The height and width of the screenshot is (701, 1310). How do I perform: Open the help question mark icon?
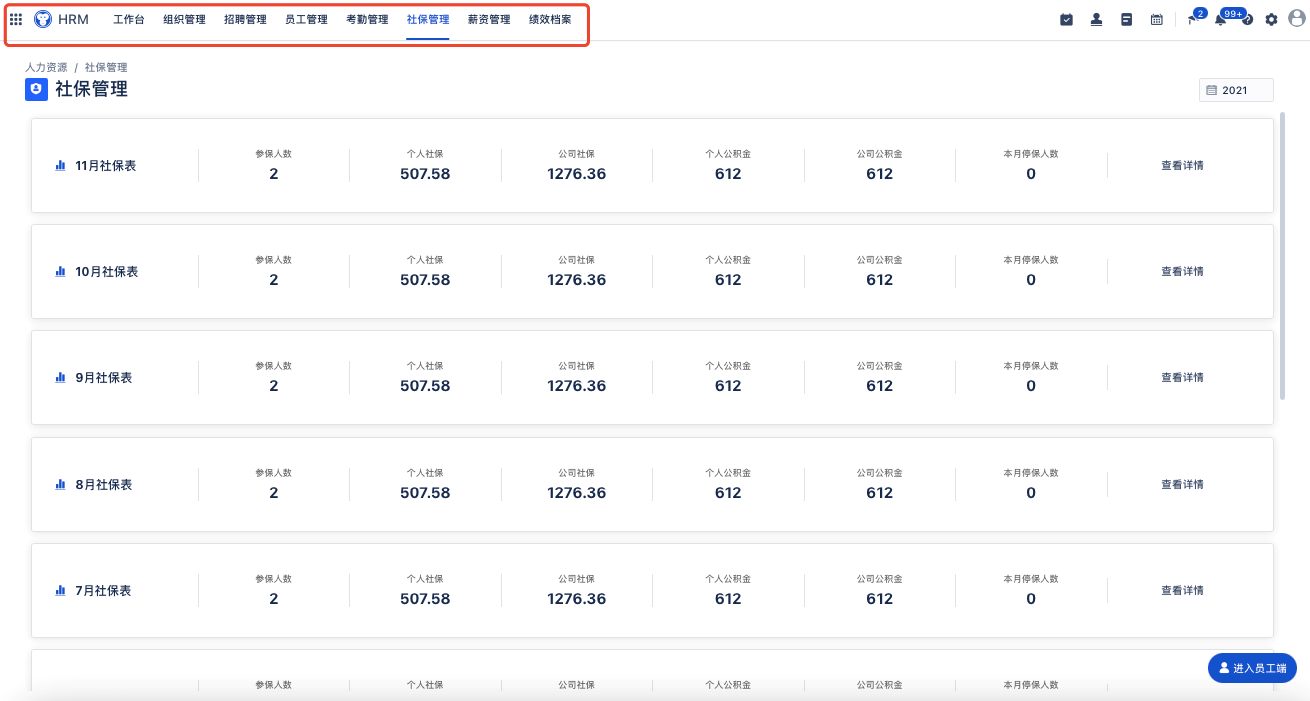[x=1247, y=20]
